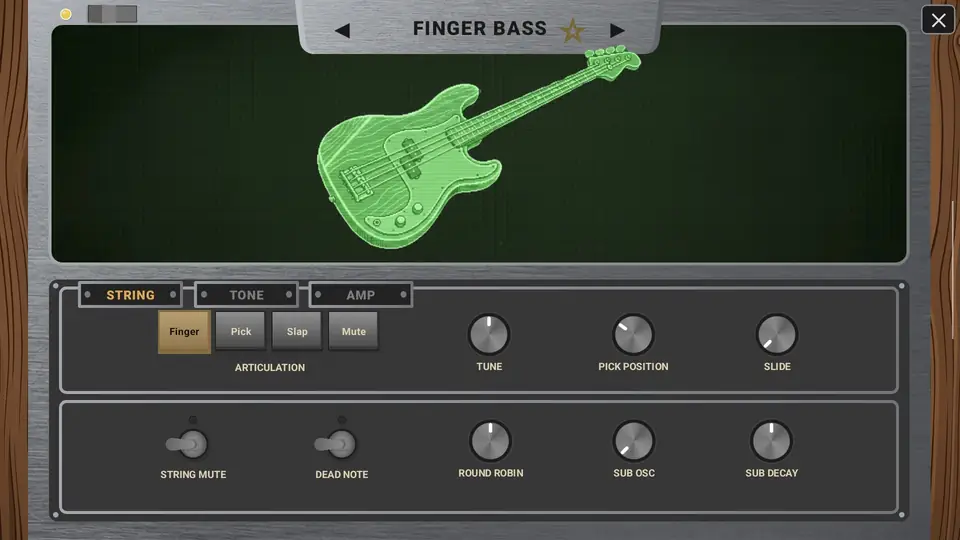Open the STRING tab
The height and width of the screenshot is (540, 960).
[130, 295]
